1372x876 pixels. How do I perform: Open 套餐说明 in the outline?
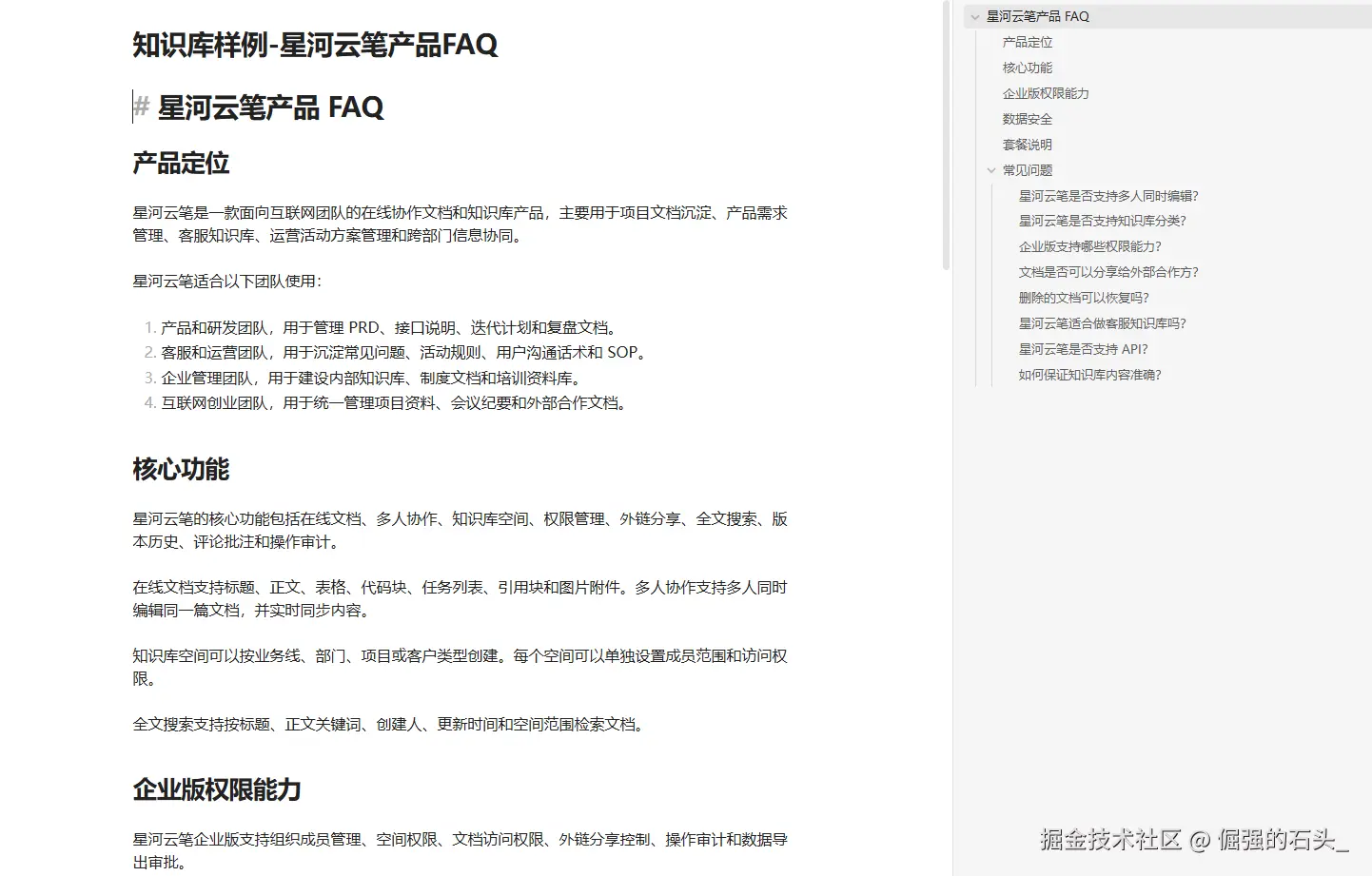coord(1028,145)
